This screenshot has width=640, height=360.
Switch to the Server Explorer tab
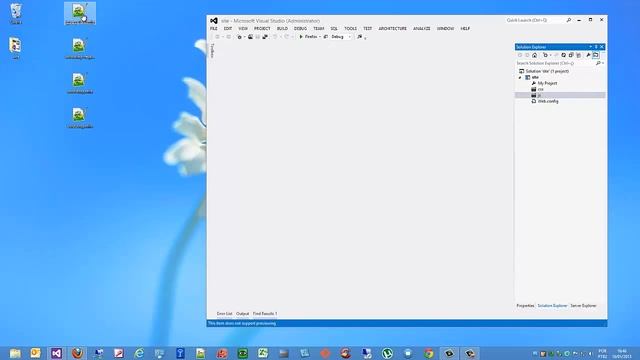pyautogui.click(x=583, y=306)
